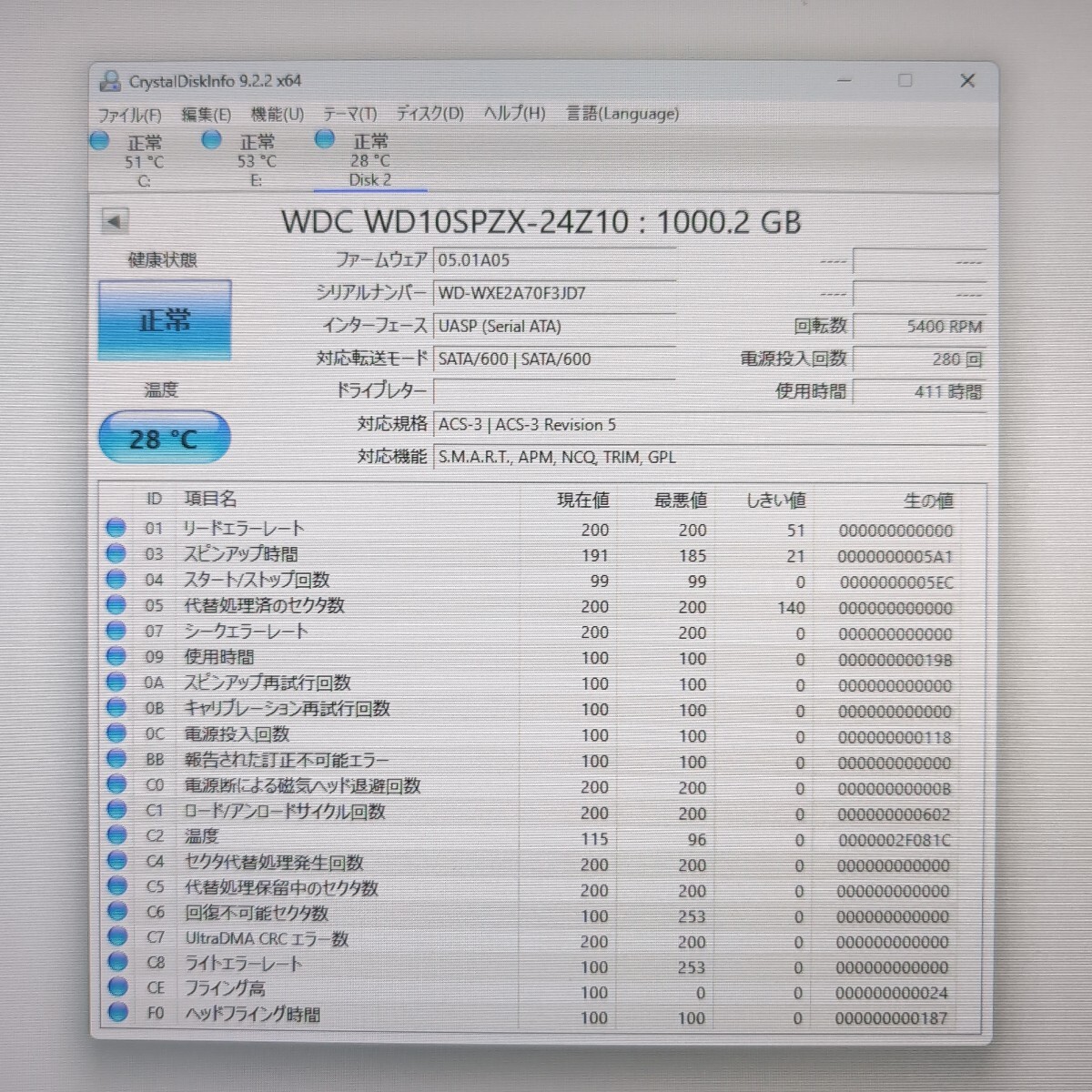
Task: Click the 正常 health status button
Action: click(x=165, y=320)
